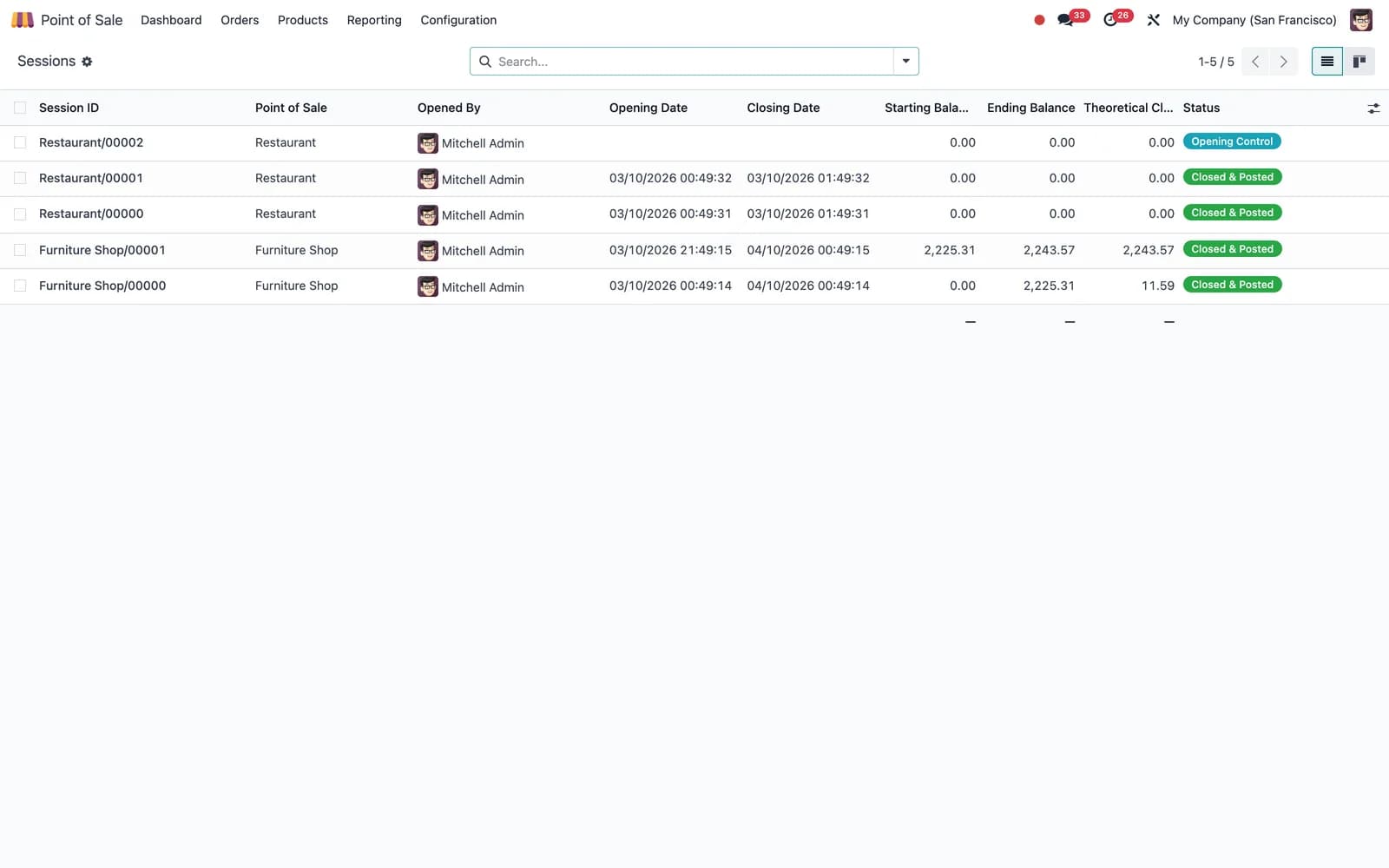This screenshot has height=868, width=1389.
Task: Open the Orders menu
Action: coord(240,20)
